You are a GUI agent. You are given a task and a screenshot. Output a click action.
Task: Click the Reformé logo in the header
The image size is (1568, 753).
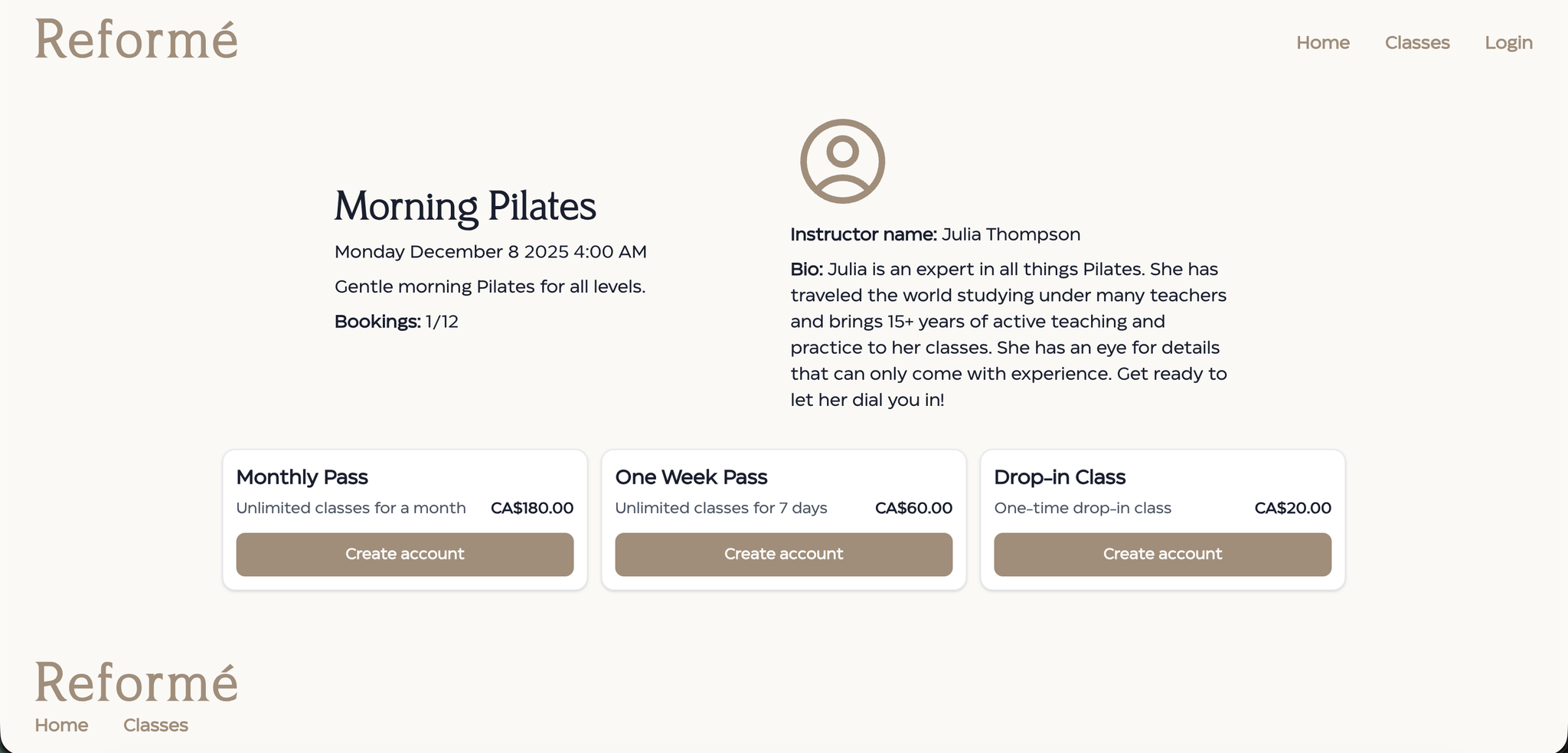coord(136,41)
